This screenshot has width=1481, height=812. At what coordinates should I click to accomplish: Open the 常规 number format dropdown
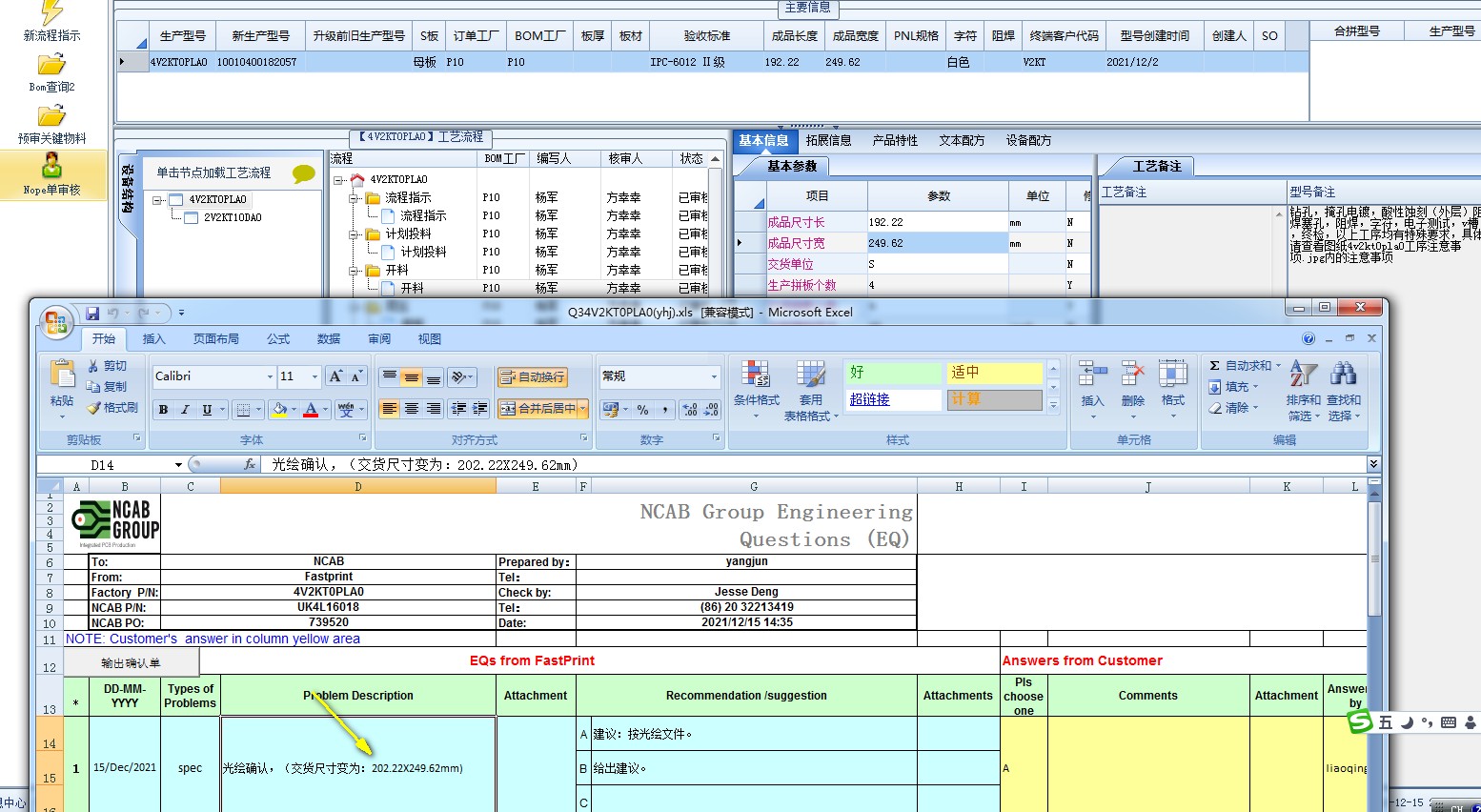coord(714,377)
